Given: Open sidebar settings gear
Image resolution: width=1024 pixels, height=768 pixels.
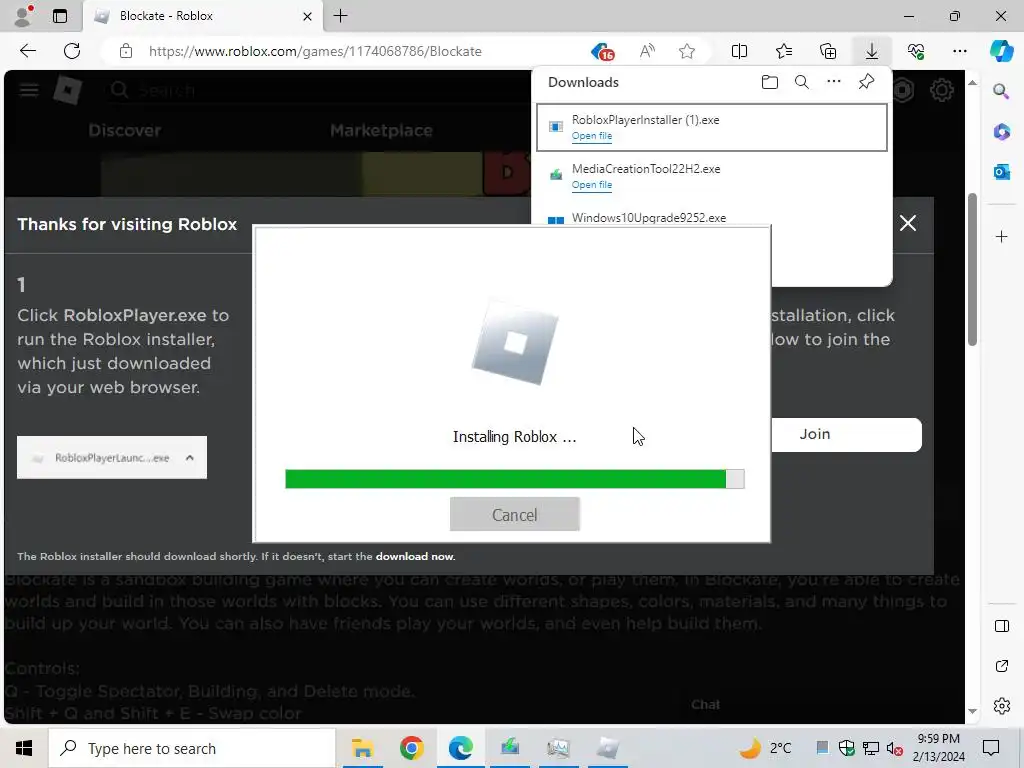Looking at the screenshot, I should click(x=1001, y=706).
